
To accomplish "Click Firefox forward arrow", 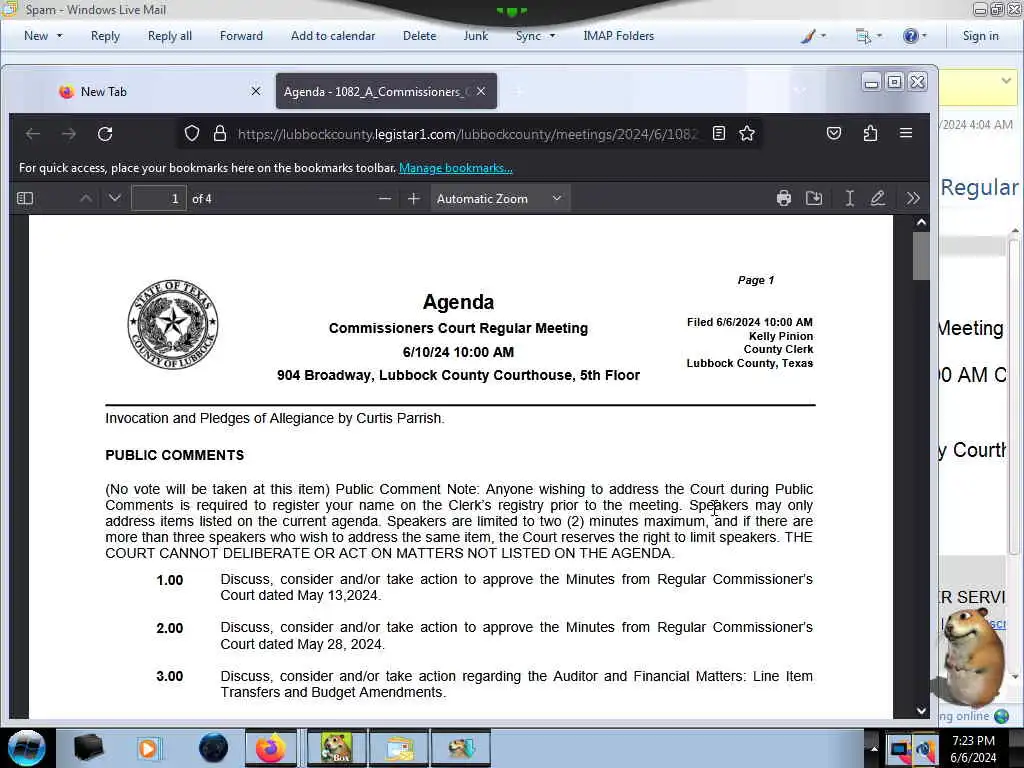I will (69, 134).
